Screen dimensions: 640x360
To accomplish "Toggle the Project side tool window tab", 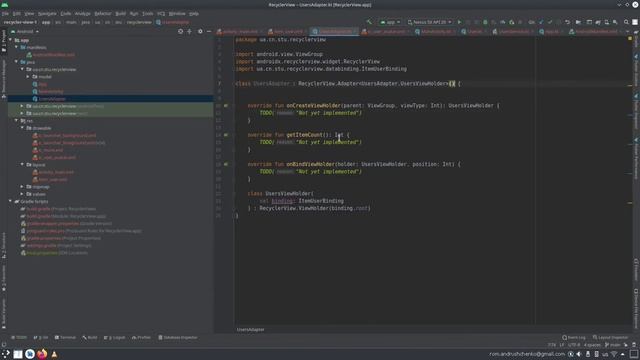I will 4,40.
